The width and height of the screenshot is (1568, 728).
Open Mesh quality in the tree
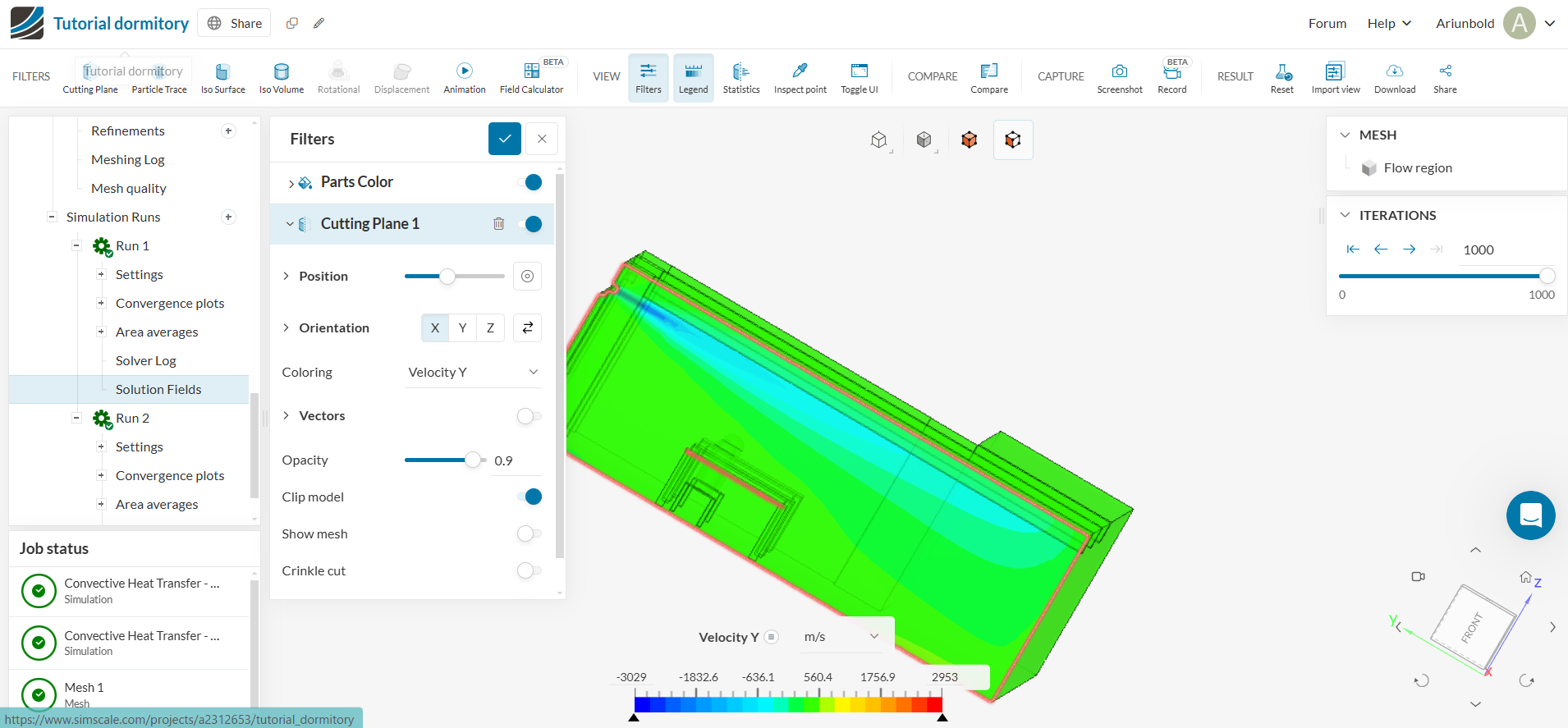(129, 189)
